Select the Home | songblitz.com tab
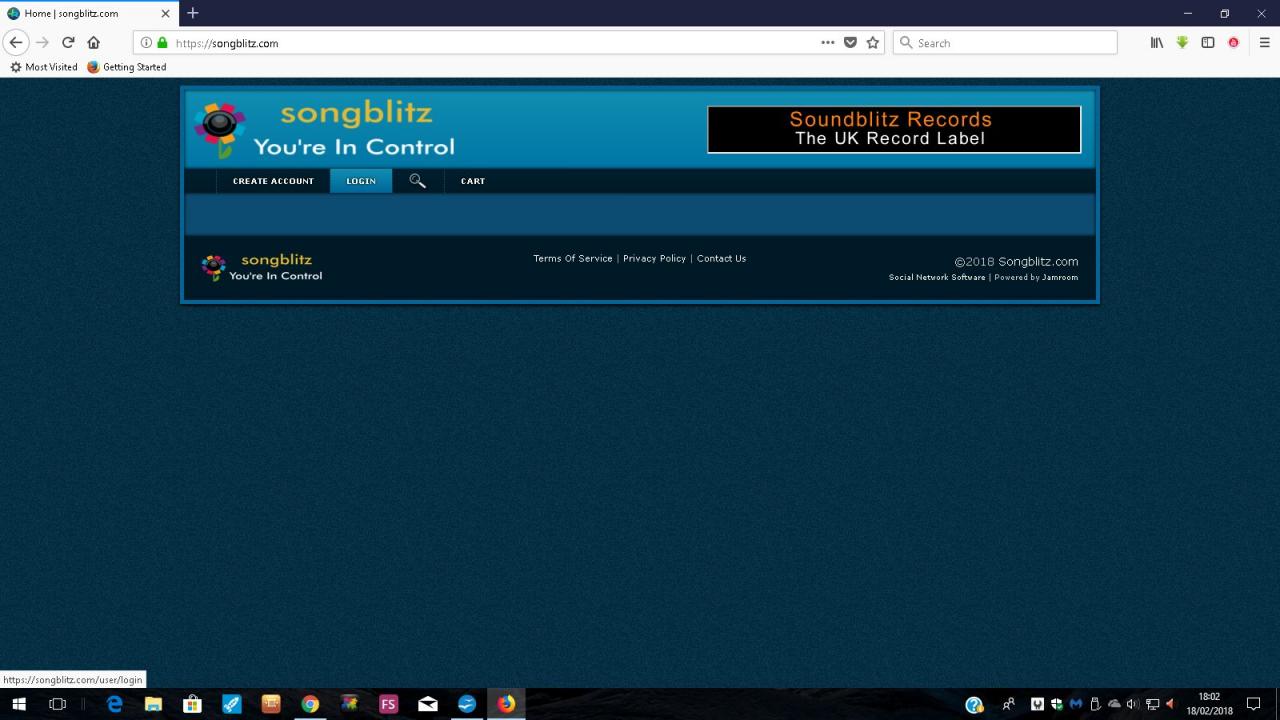This screenshot has height=720, width=1280. point(89,14)
